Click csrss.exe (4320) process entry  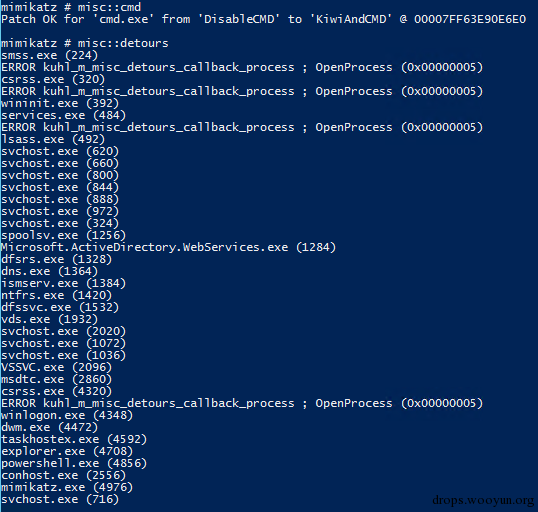tap(56, 392)
